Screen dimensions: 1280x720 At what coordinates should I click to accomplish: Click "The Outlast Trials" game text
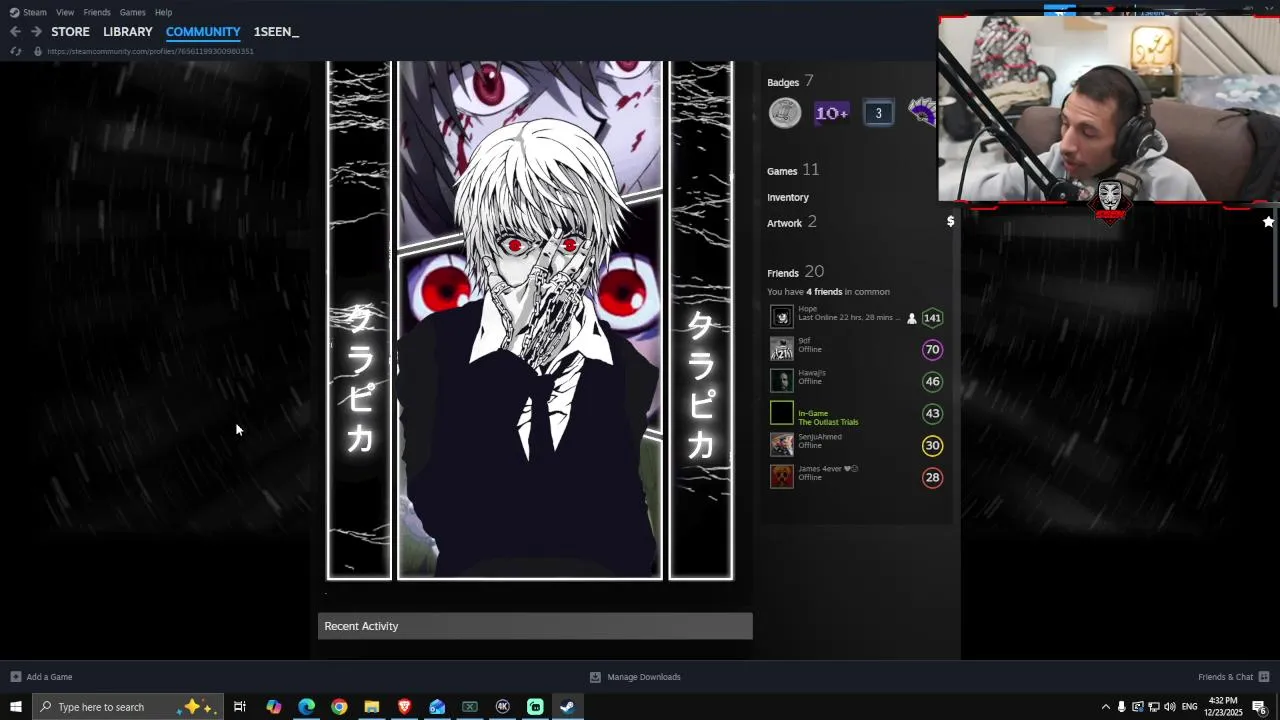[x=828, y=422]
